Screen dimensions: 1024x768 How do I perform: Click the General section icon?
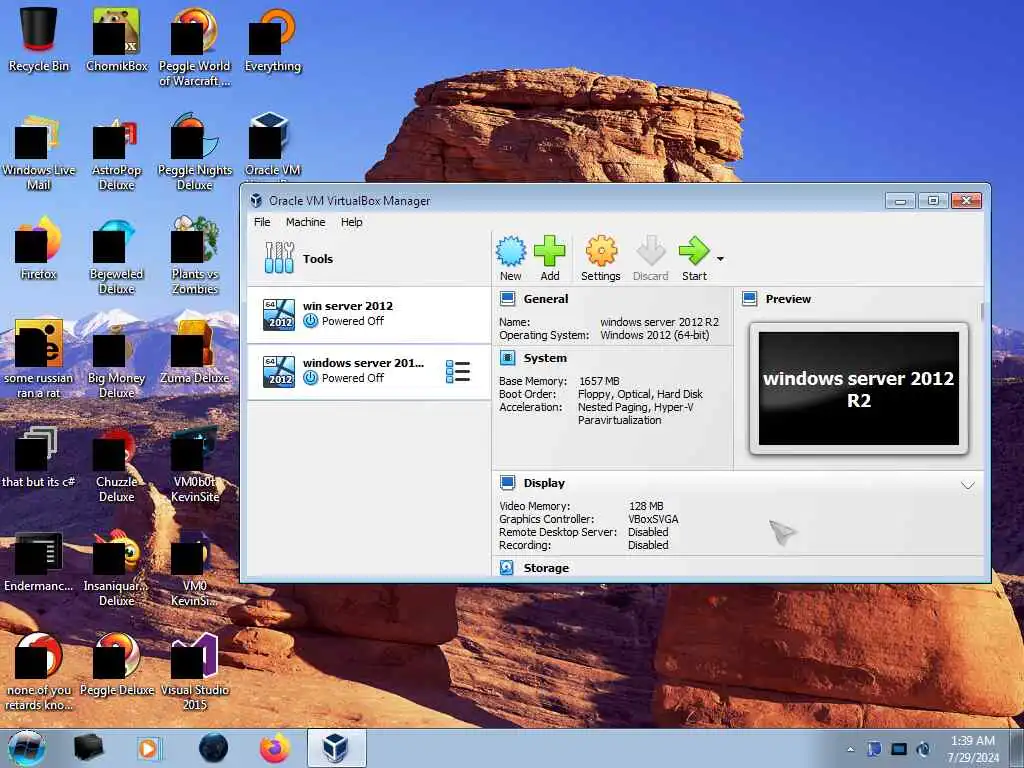coord(507,299)
